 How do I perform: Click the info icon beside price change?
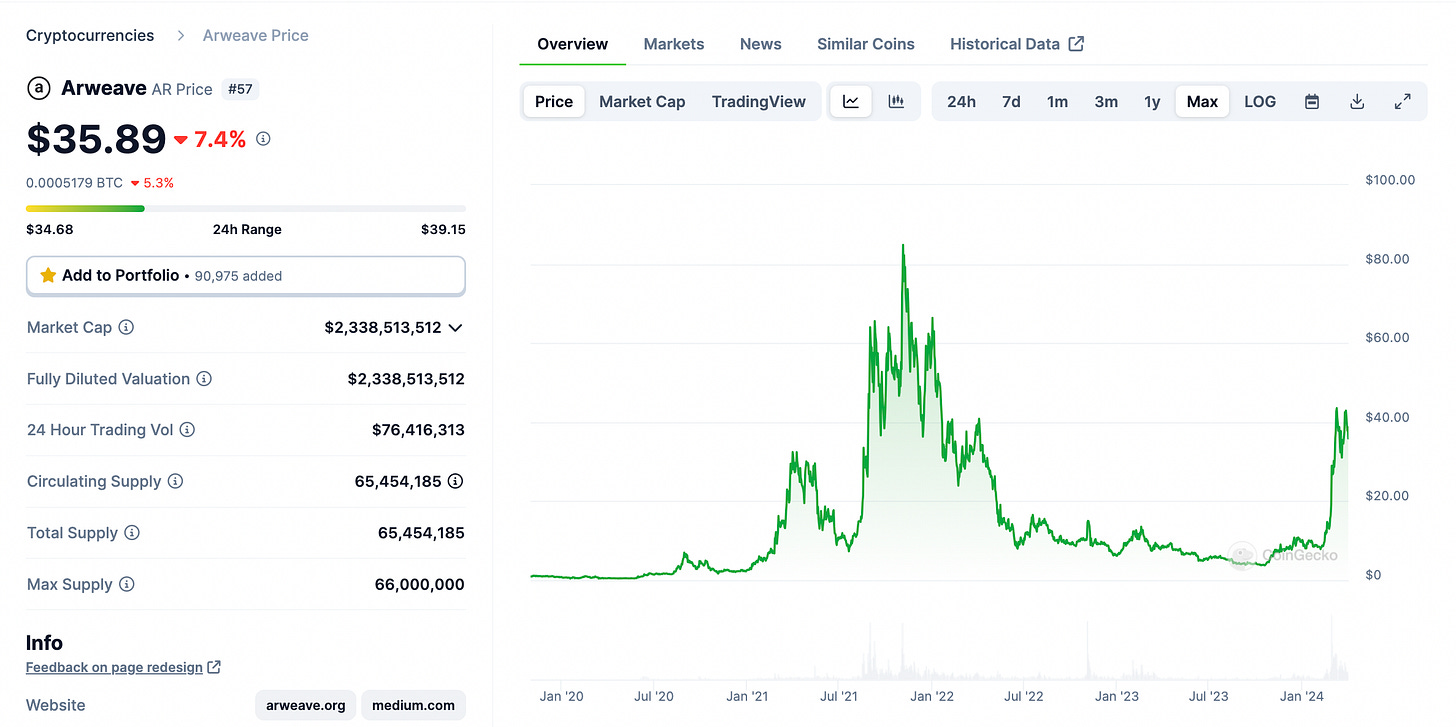(x=263, y=139)
